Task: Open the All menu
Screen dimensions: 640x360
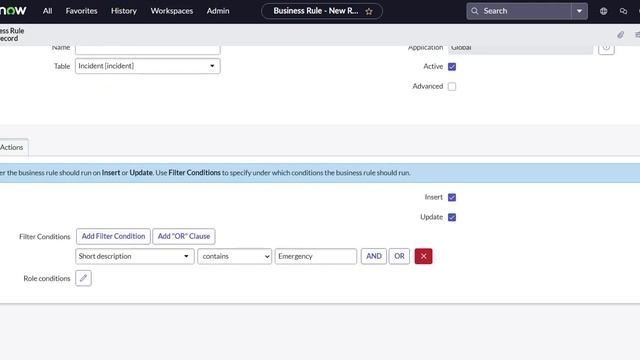Action: pyautogui.click(x=47, y=11)
